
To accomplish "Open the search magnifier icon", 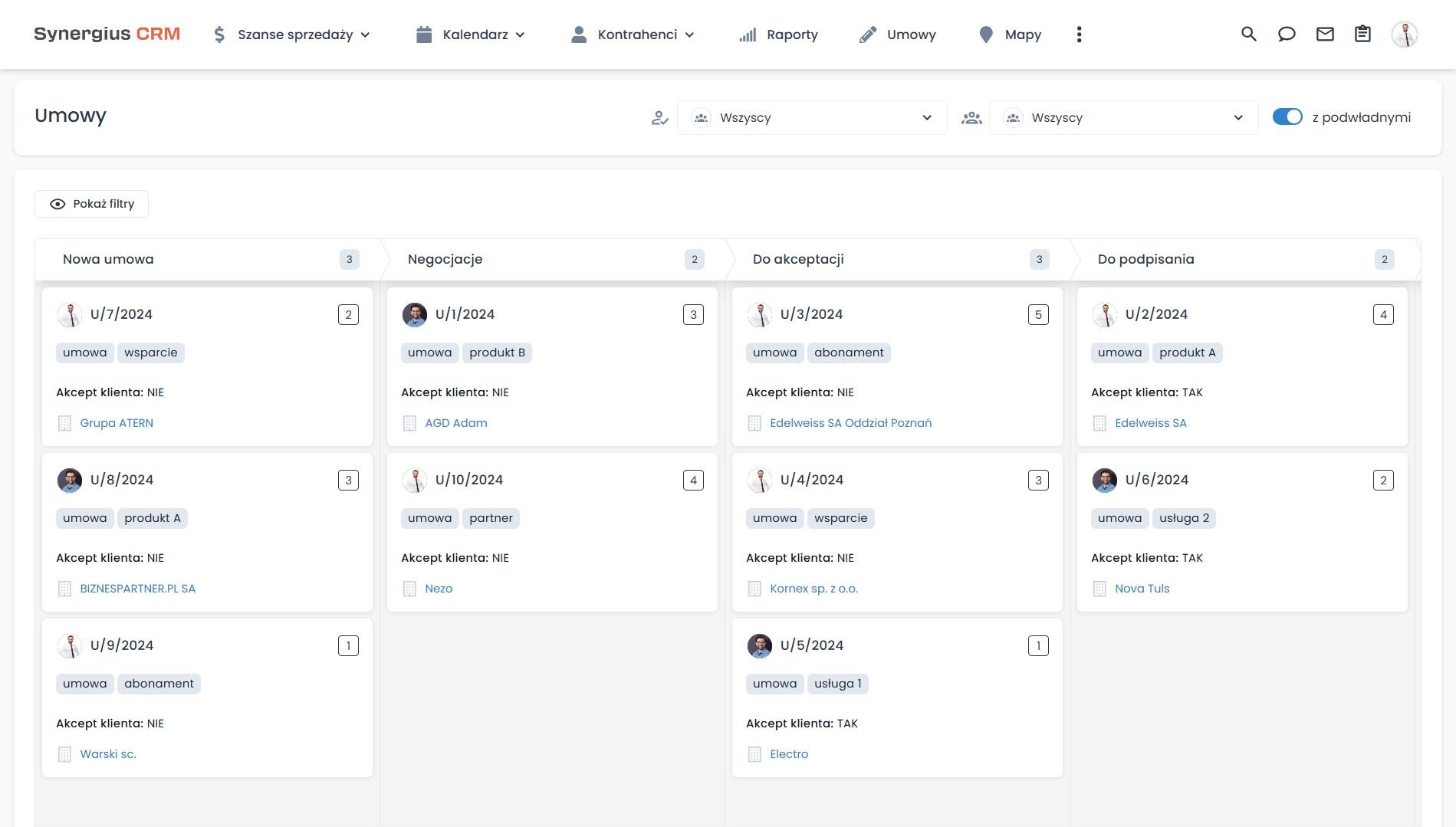I will pyautogui.click(x=1248, y=34).
